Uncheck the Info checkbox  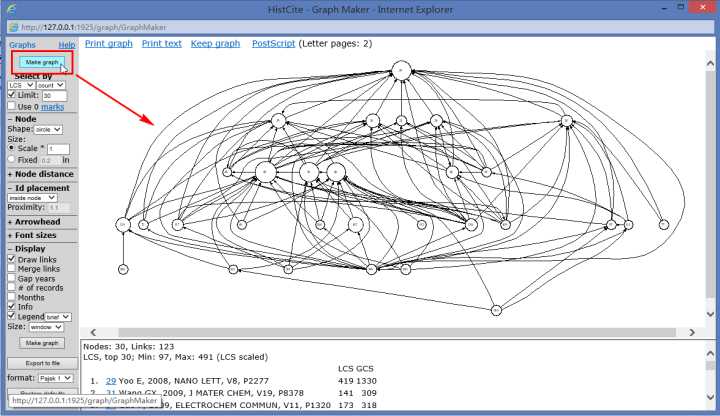pos(12,306)
